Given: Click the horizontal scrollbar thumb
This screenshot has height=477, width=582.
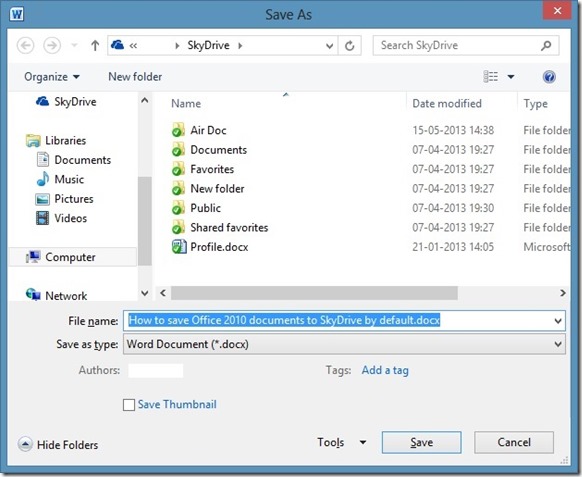Looking at the screenshot, I should (314, 293).
